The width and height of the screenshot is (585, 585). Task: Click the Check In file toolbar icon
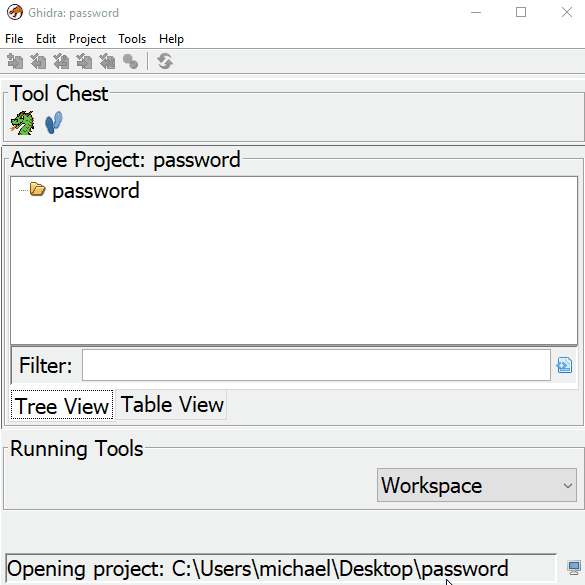84,62
